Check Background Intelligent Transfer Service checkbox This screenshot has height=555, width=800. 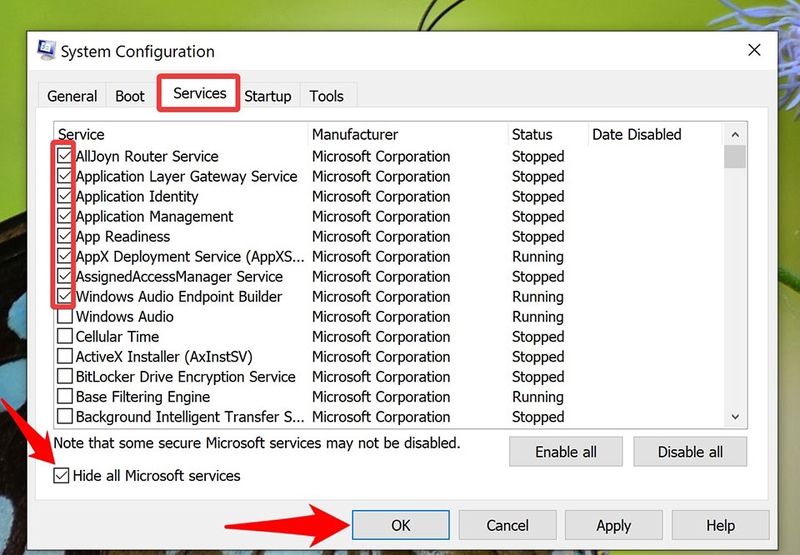64,416
